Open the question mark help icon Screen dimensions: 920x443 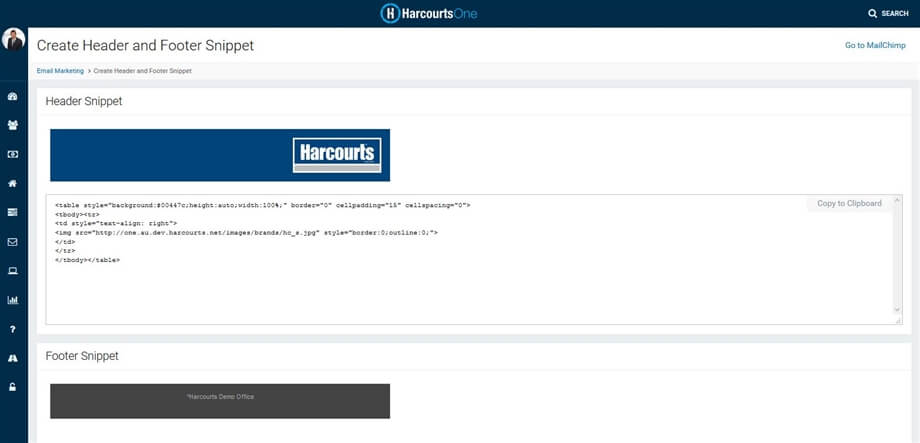click(12, 329)
